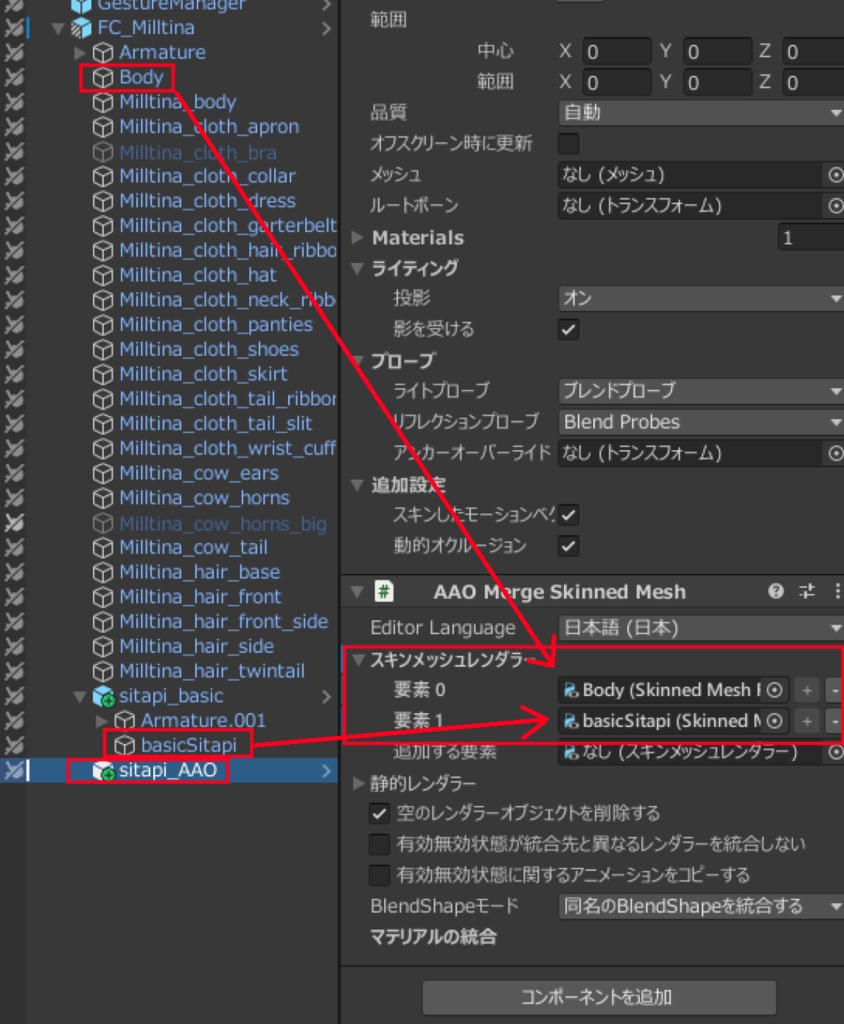Select Milltina_cow_ears in hierarchy
This screenshot has width=844, height=1024.
point(199,473)
